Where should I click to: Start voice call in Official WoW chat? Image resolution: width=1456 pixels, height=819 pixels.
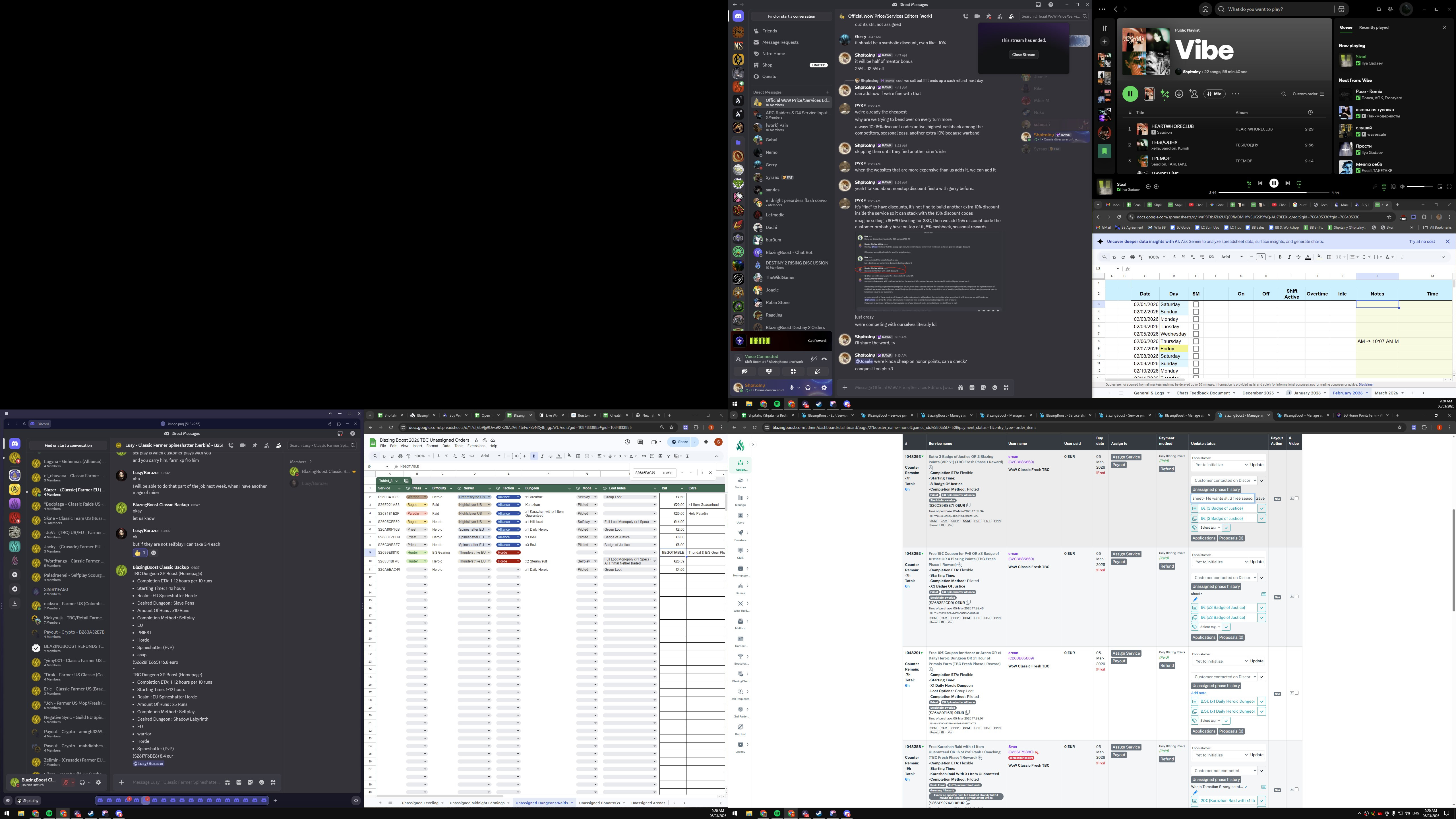[x=965, y=16]
